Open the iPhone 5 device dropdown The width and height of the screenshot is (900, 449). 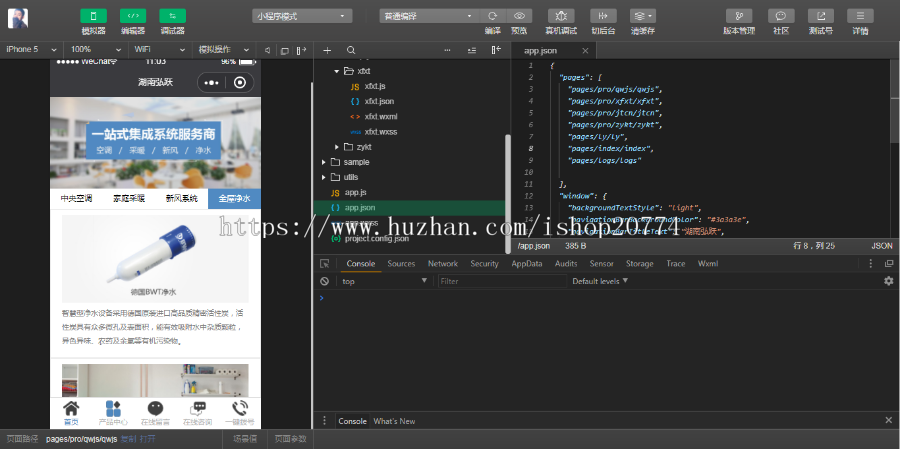31,49
